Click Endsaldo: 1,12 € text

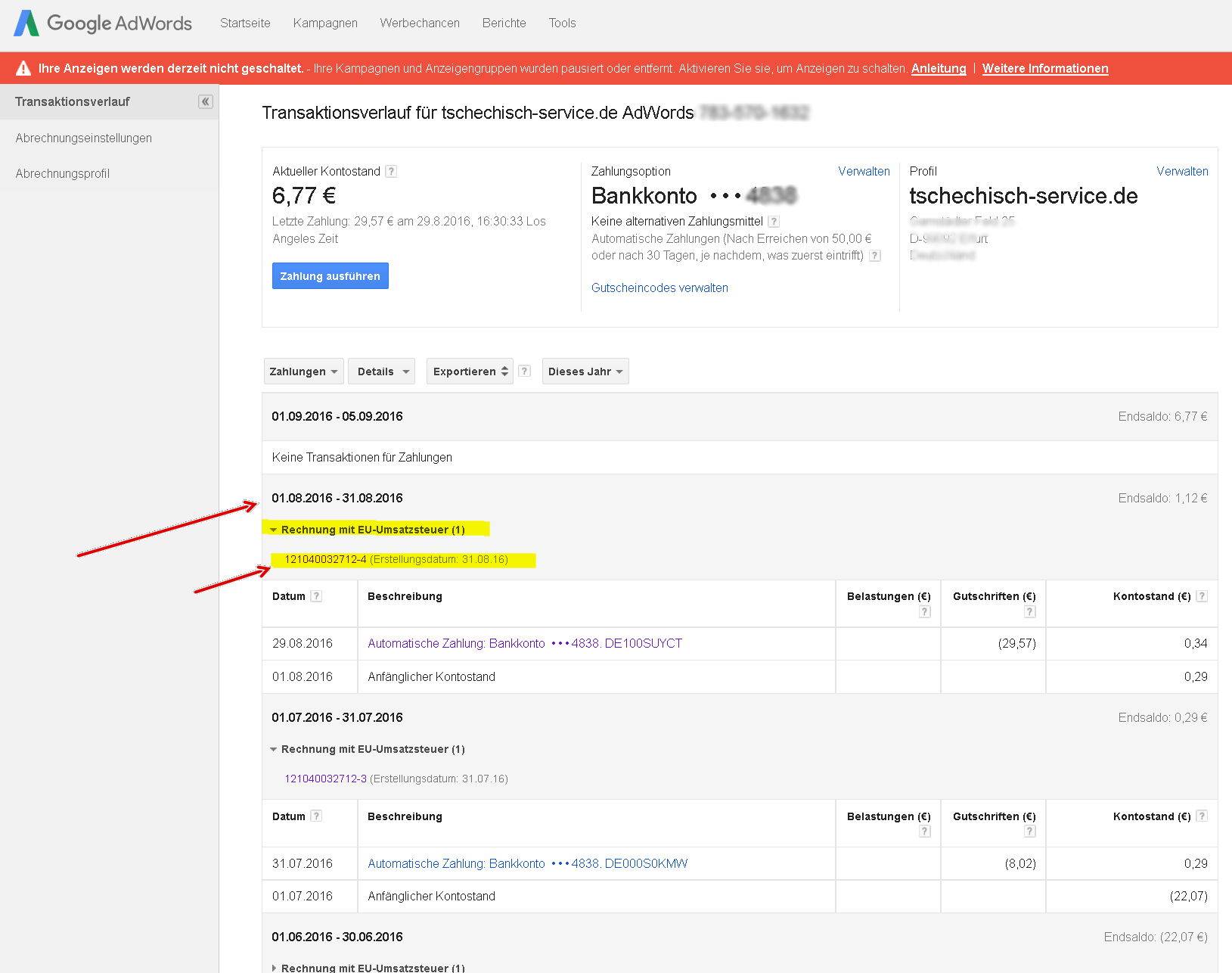(x=1162, y=498)
